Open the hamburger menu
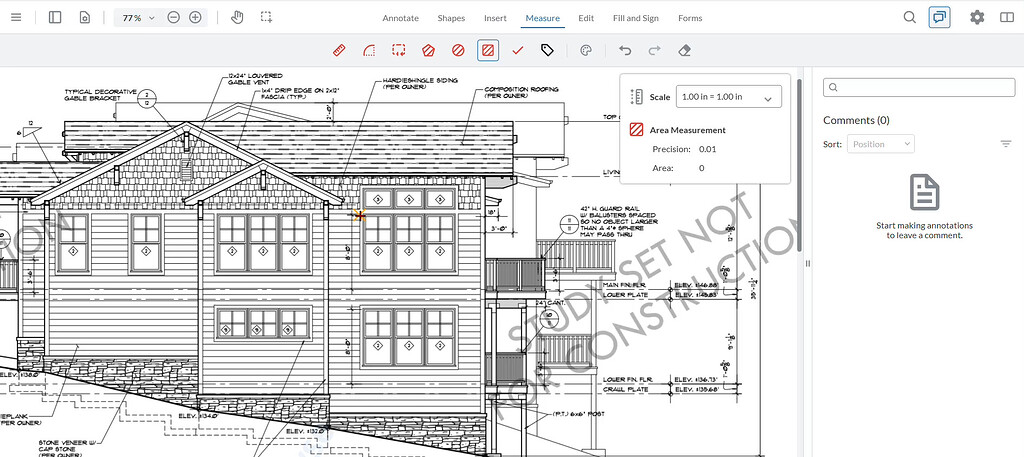The image size is (1024, 457). 15,17
